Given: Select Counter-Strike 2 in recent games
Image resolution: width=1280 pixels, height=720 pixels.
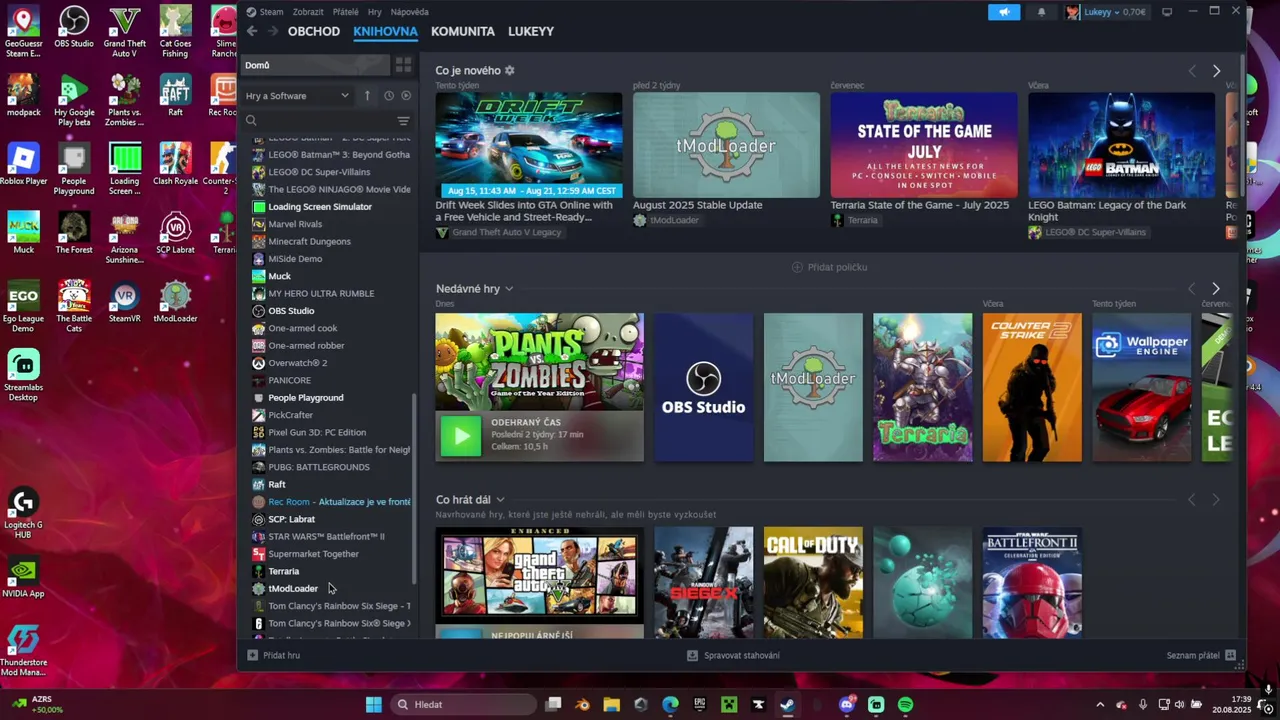Looking at the screenshot, I should [x=1032, y=387].
